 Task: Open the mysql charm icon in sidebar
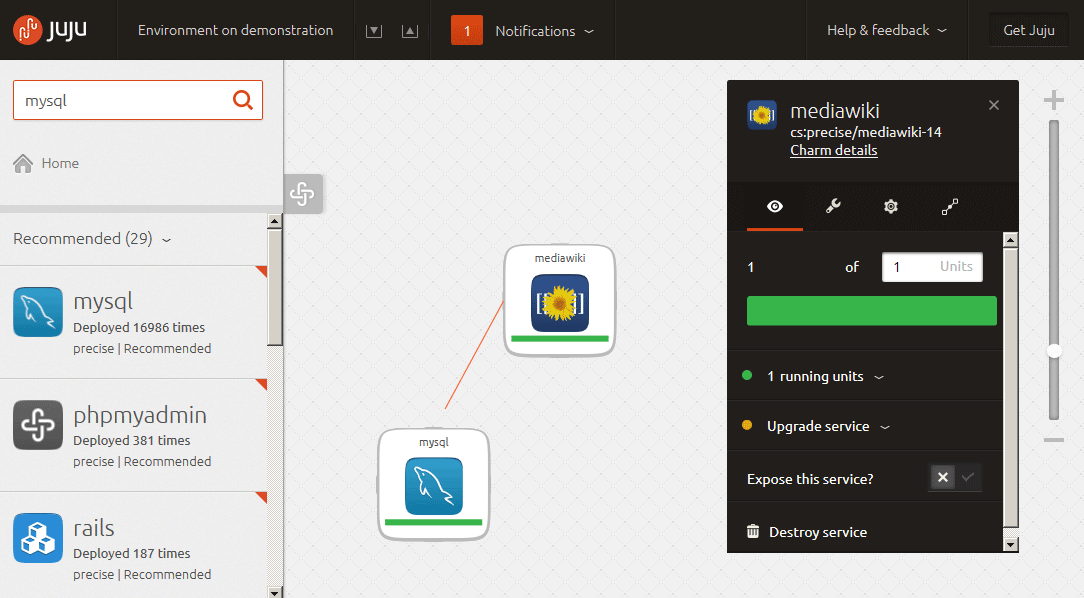point(38,312)
